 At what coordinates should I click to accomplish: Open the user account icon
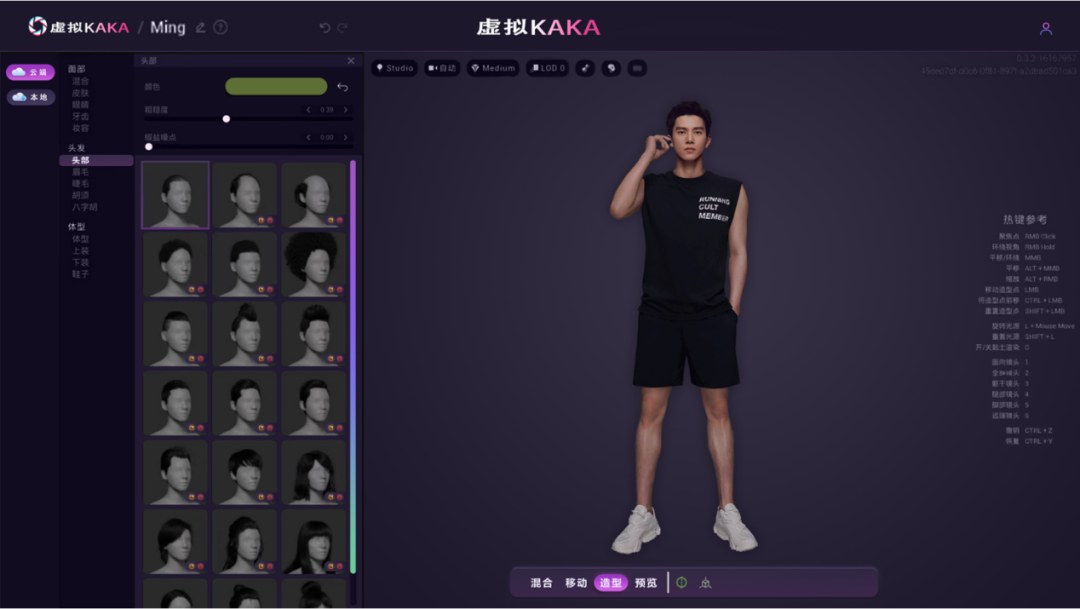tap(1046, 28)
